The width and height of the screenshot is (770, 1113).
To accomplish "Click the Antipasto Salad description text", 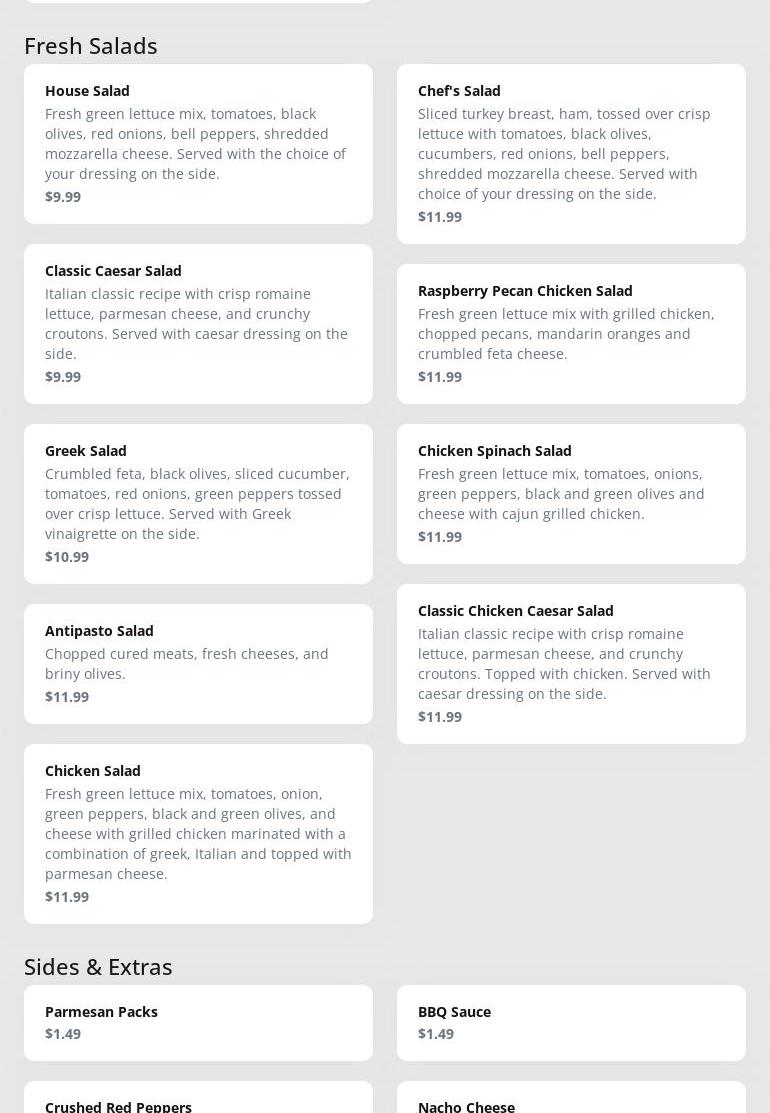I will tap(186, 663).
